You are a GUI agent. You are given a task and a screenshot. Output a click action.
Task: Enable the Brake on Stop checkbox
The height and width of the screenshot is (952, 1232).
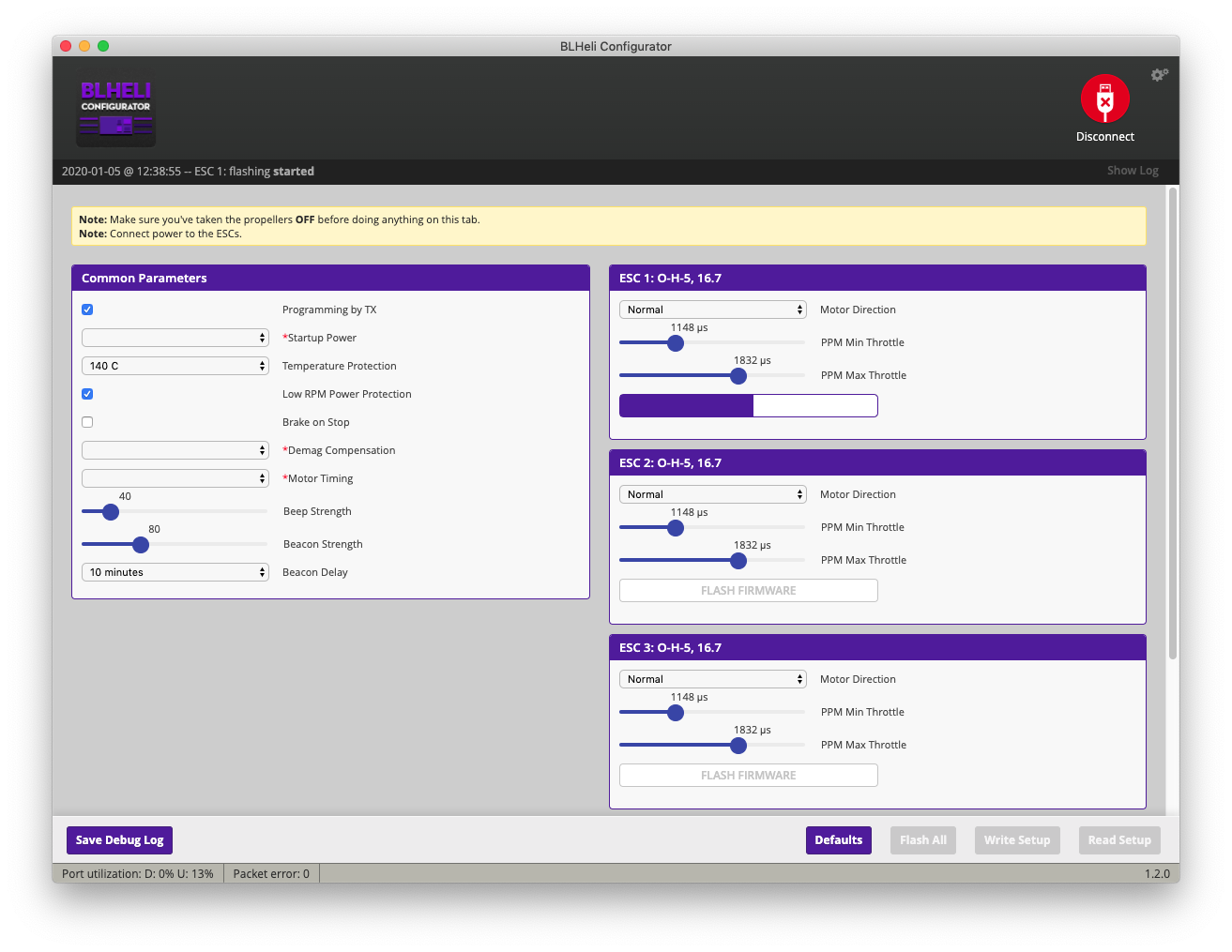(87, 422)
